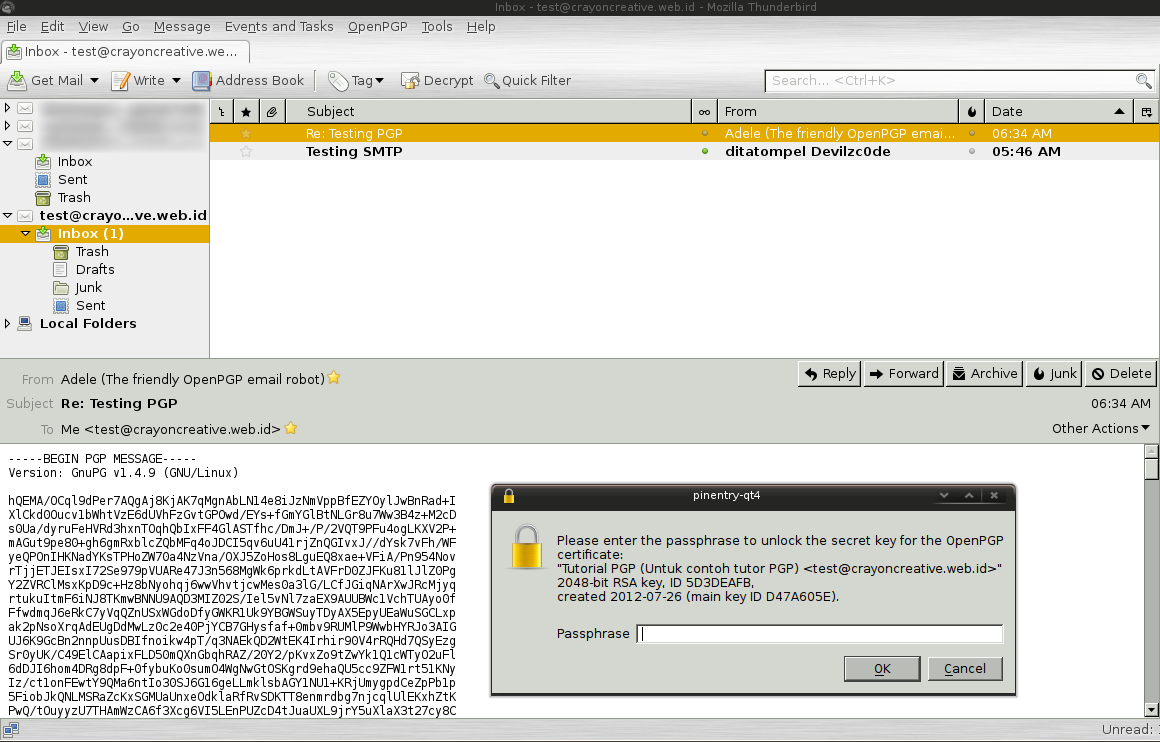This screenshot has height=742, width=1160.
Task: Toggle the Quick Filter bar
Action: click(527, 80)
